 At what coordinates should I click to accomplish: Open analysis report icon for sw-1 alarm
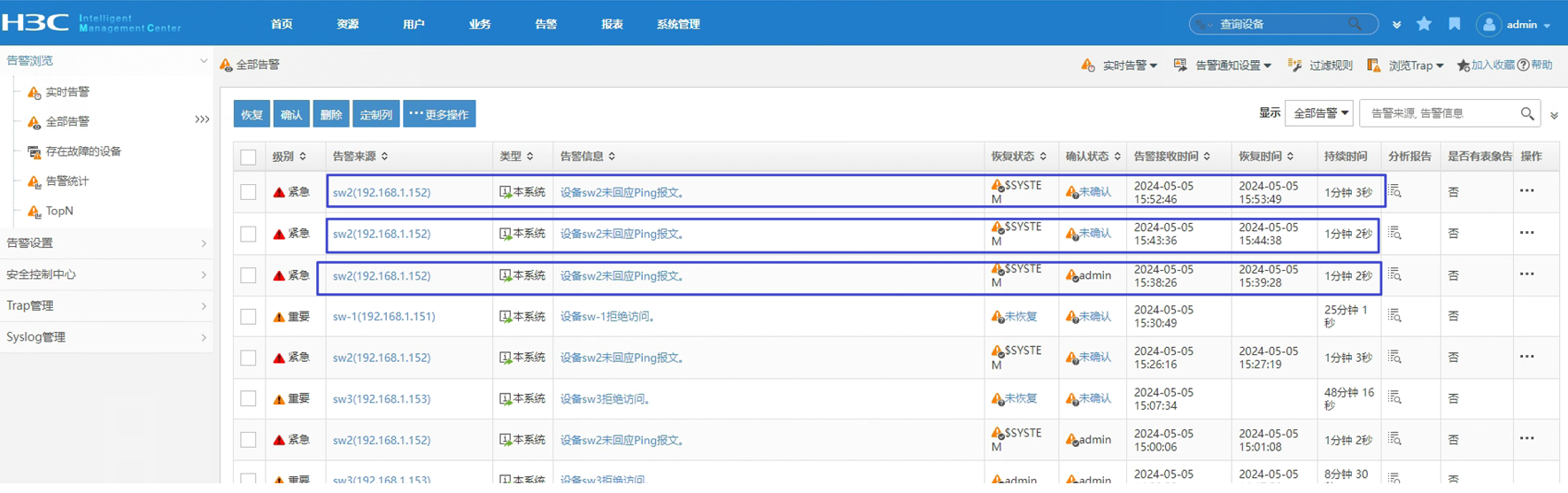tap(1395, 315)
